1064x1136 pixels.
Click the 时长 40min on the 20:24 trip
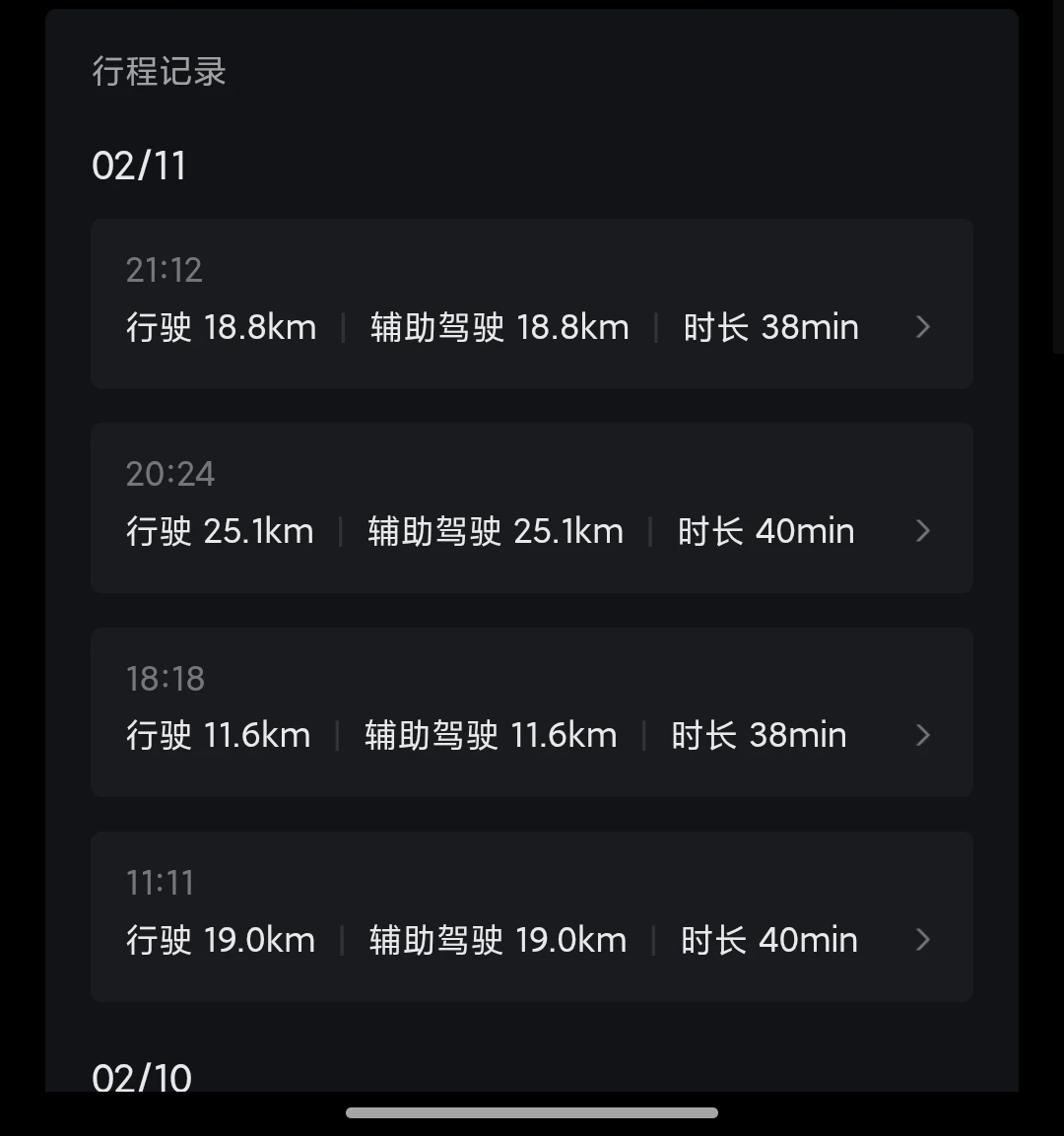point(765,531)
